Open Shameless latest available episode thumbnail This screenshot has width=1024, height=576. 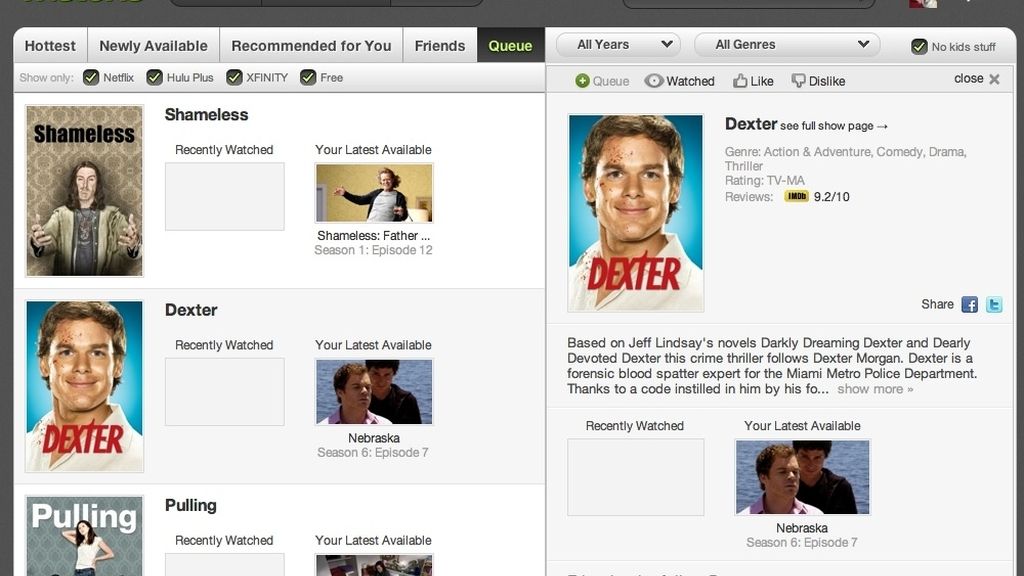coord(374,193)
